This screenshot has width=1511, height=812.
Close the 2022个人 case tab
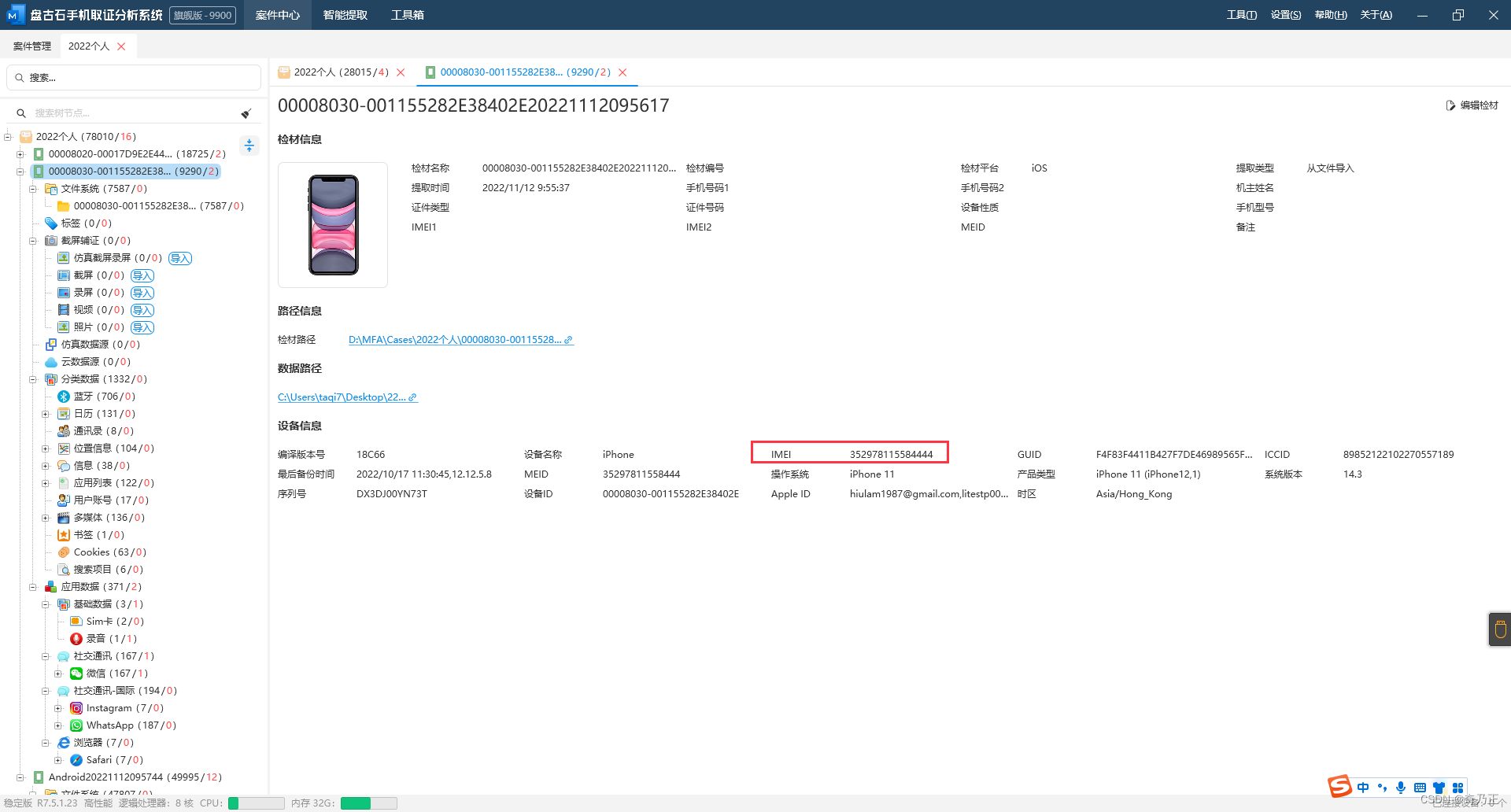pyautogui.click(x=121, y=46)
